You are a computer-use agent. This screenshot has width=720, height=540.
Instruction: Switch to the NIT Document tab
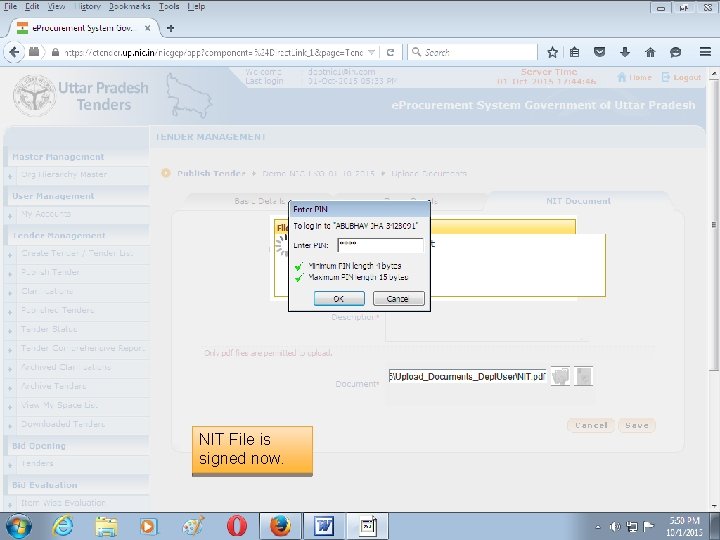point(578,201)
